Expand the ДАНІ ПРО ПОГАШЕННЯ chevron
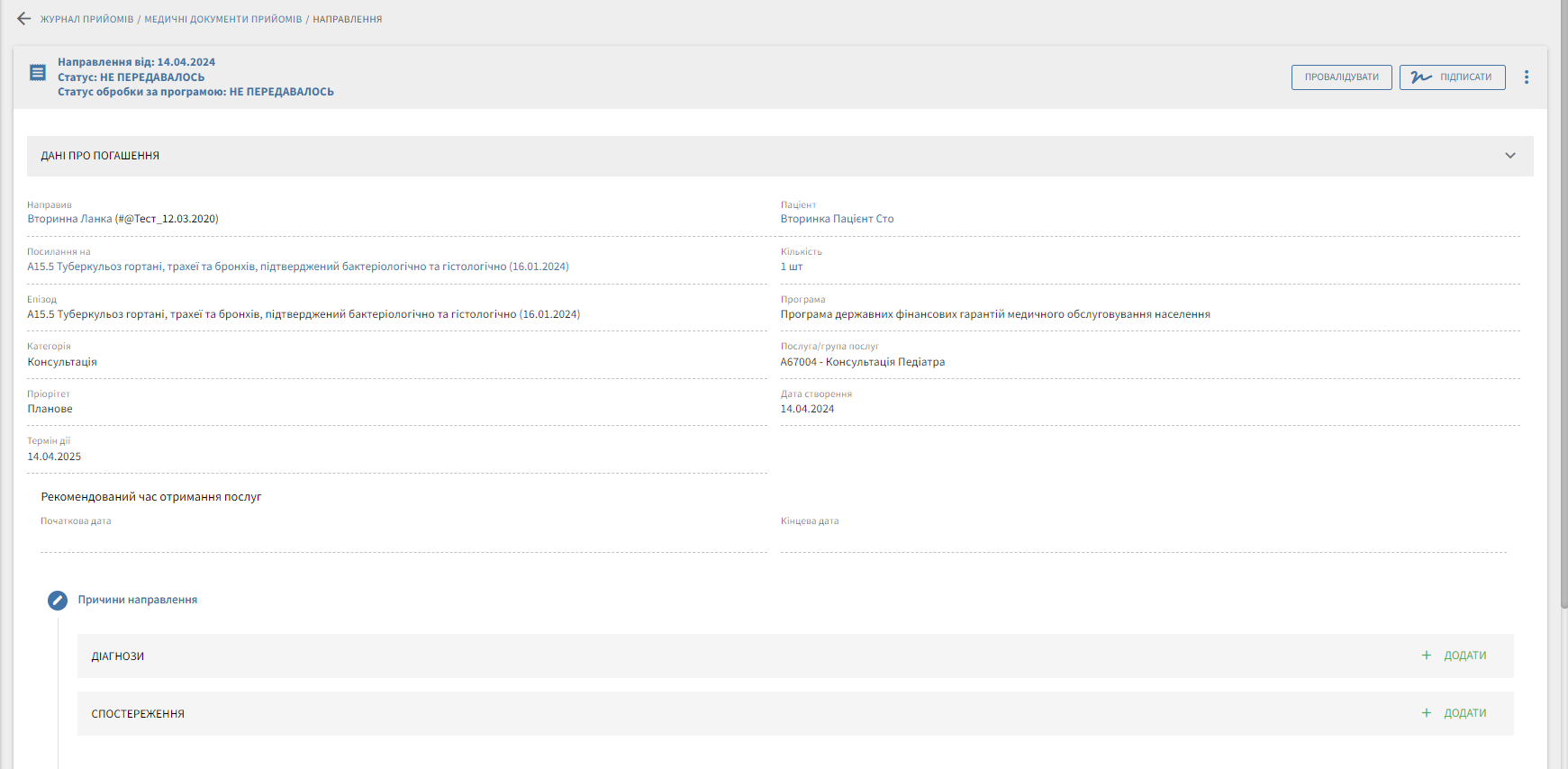 [1509, 156]
